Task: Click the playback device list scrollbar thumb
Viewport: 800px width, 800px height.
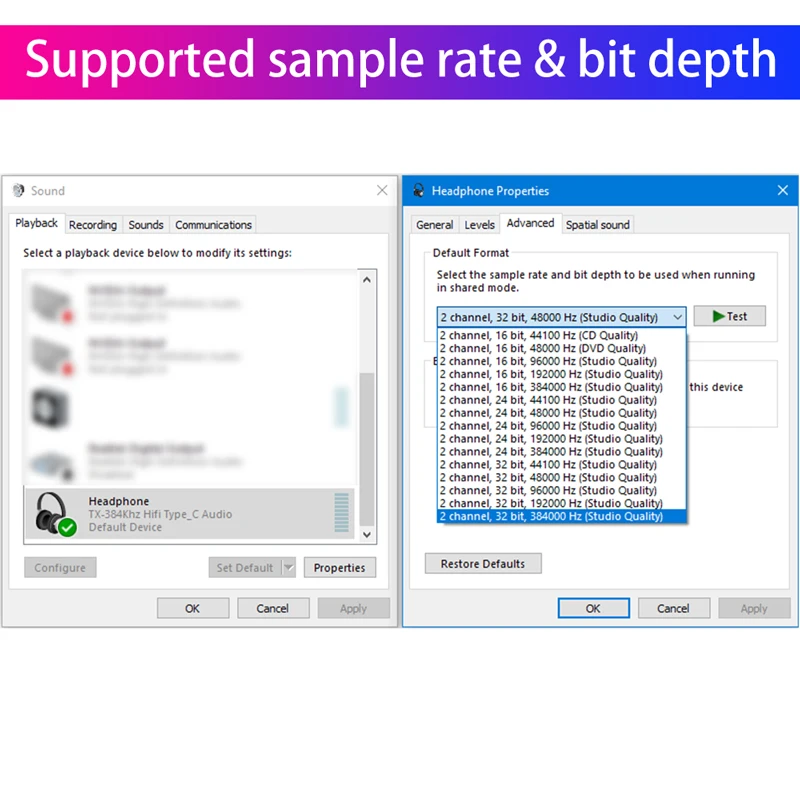Action: click(x=367, y=449)
